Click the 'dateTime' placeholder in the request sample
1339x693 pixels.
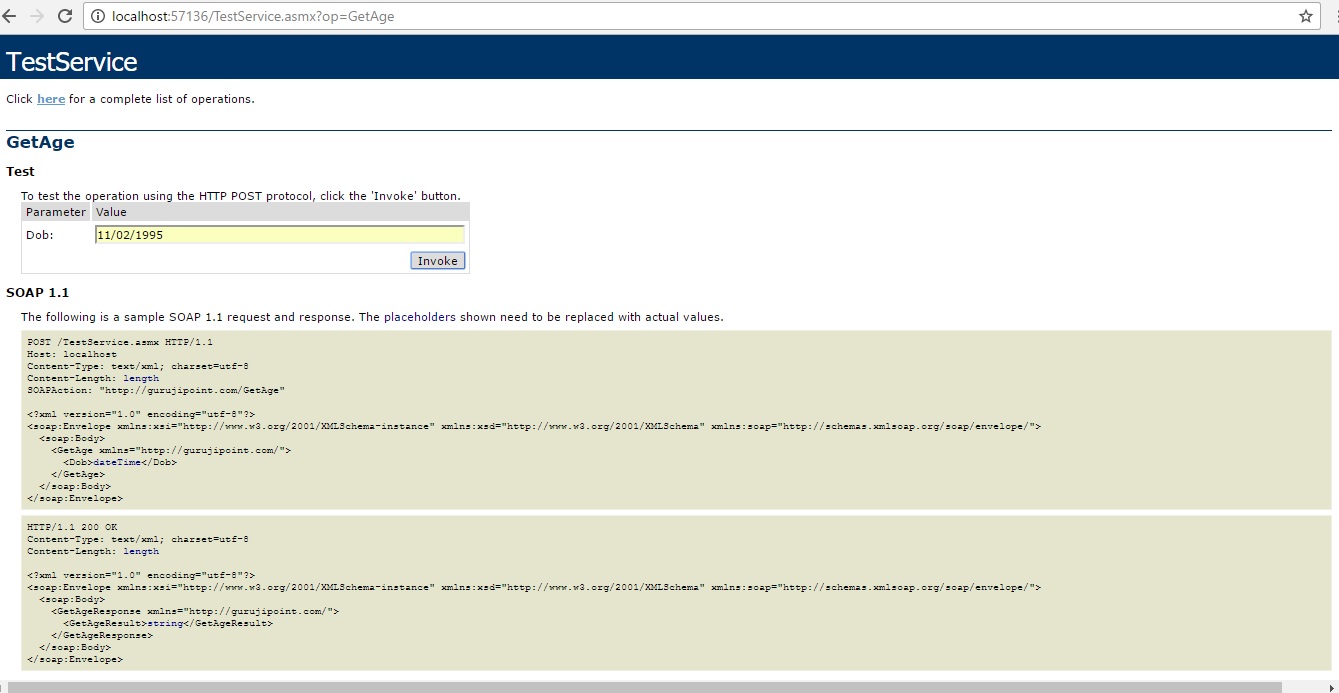(119, 462)
